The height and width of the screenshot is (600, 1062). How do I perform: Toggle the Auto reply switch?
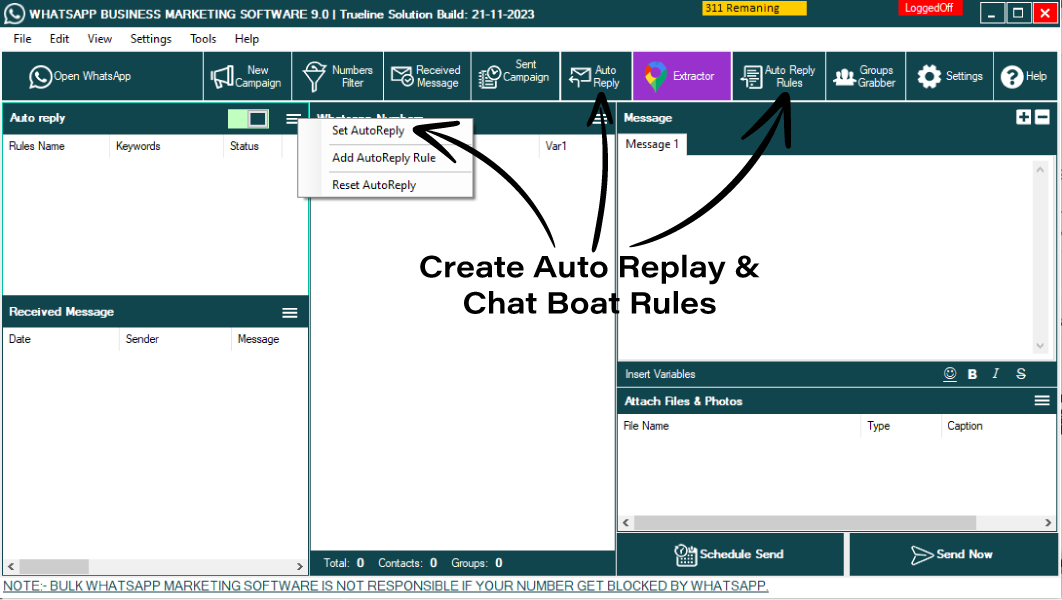249,119
